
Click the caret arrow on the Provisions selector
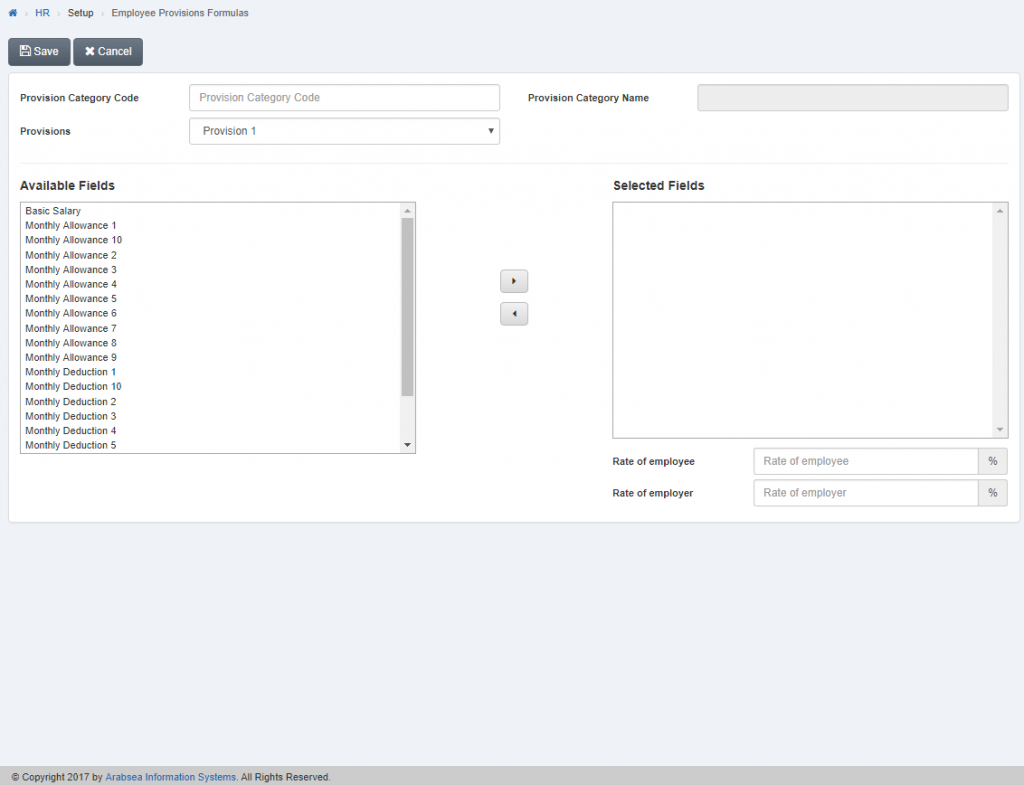490,130
